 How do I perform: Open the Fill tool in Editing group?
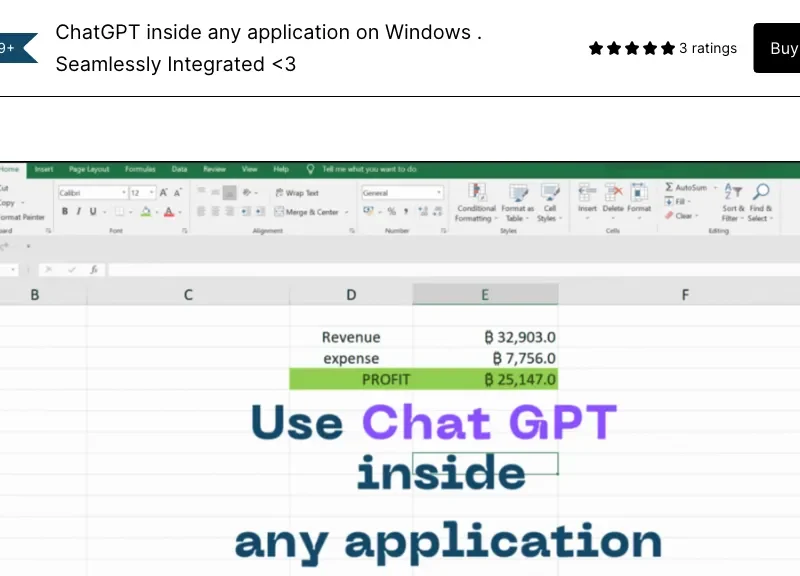677,202
